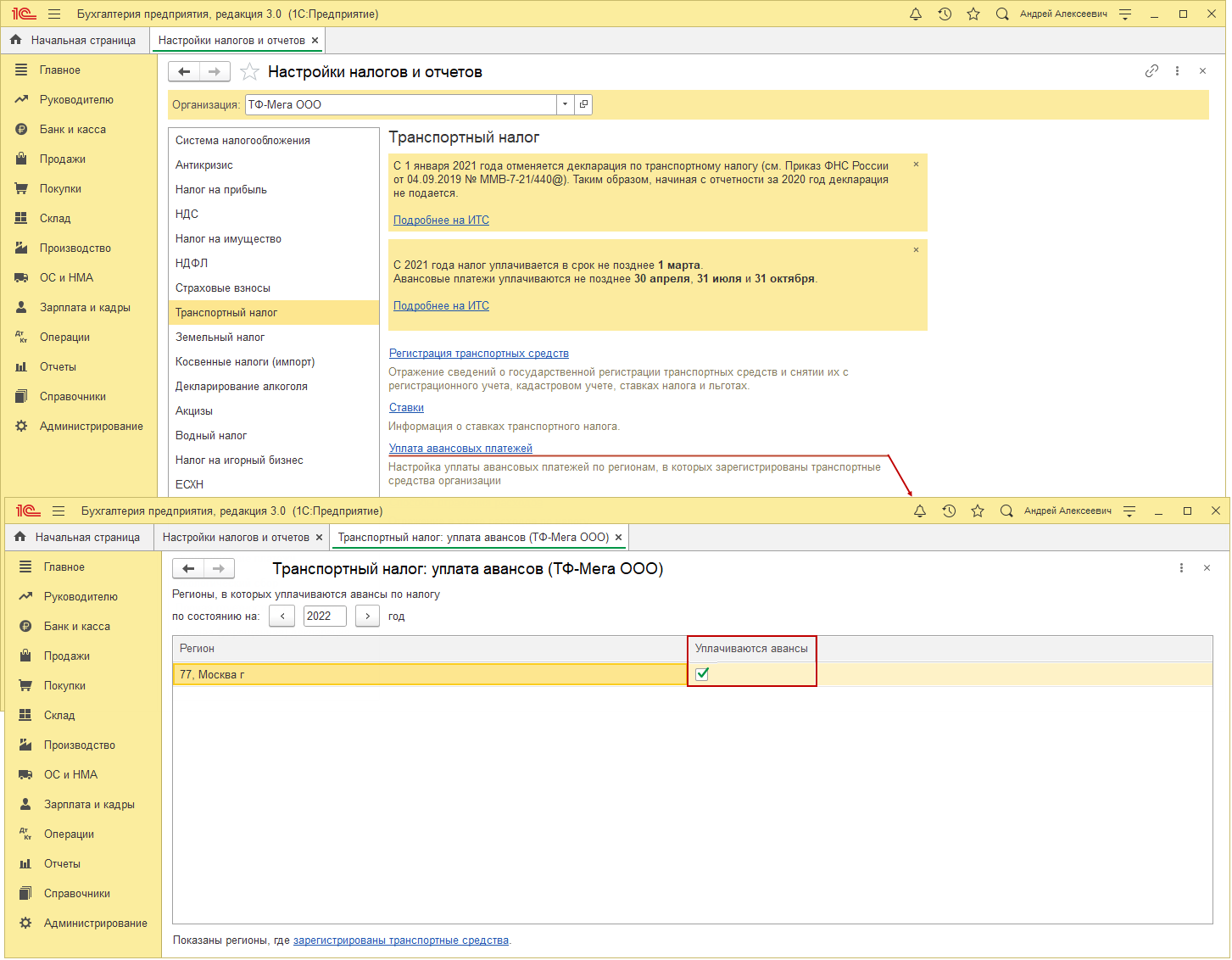Screen dimensions: 1232x960
Task: Select Водный налог in settings list
Action: [x=273, y=436]
